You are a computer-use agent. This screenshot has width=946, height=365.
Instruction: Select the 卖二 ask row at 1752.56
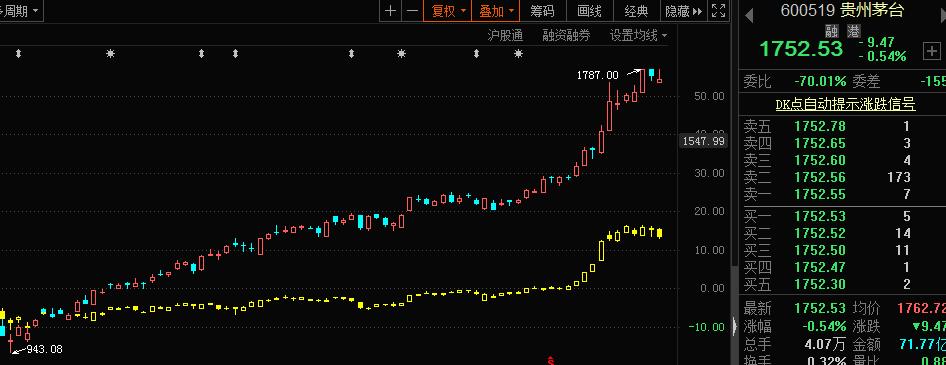click(841, 177)
